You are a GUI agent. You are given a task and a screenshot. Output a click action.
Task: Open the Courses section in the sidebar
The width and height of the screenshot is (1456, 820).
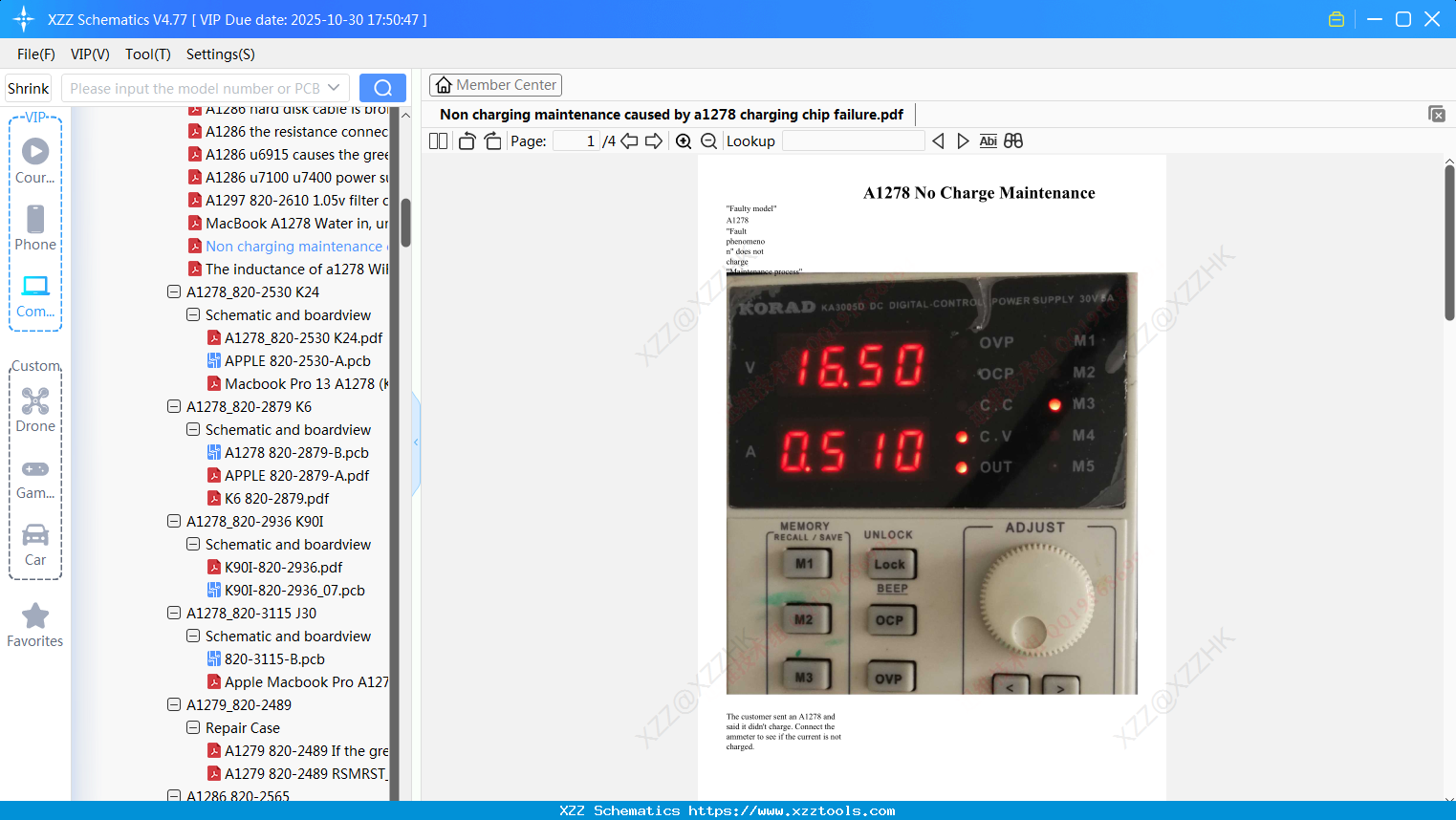click(35, 161)
